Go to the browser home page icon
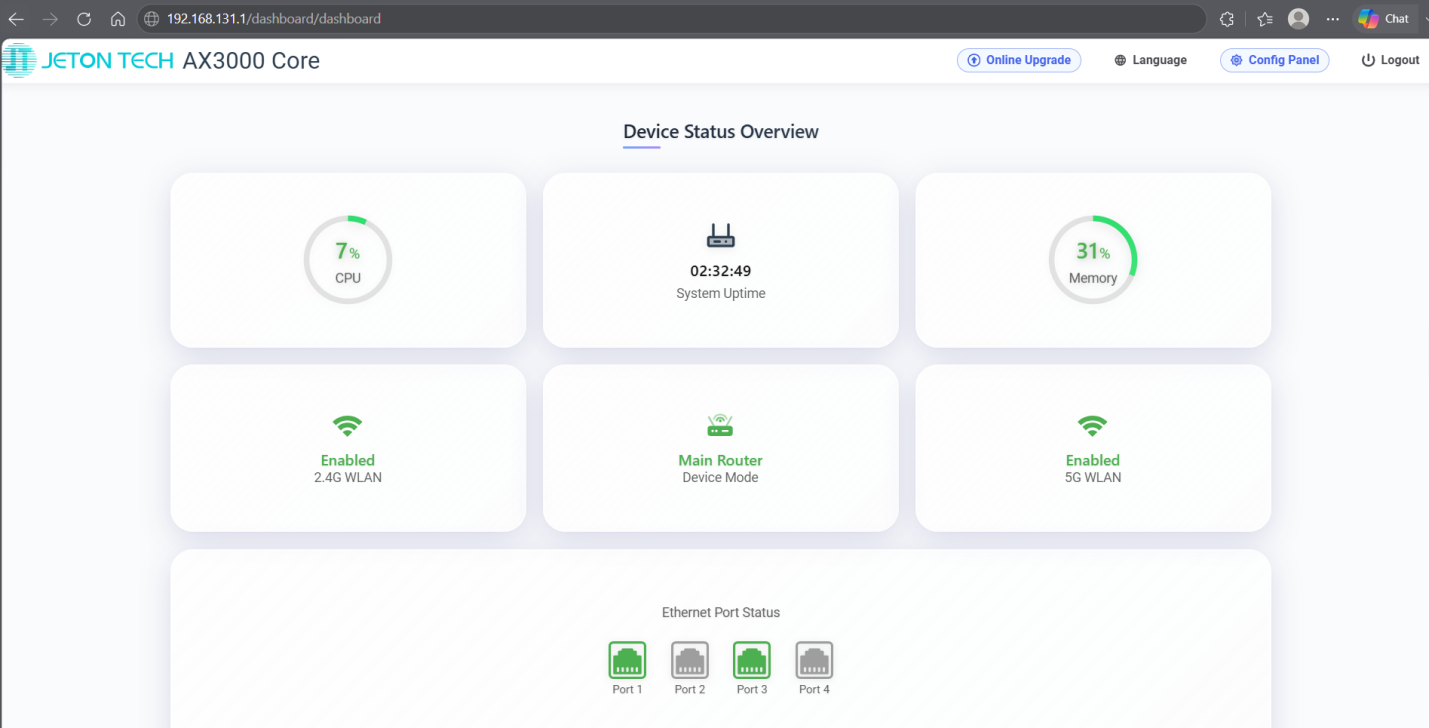The height and width of the screenshot is (728, 1429). coord(118,19)
